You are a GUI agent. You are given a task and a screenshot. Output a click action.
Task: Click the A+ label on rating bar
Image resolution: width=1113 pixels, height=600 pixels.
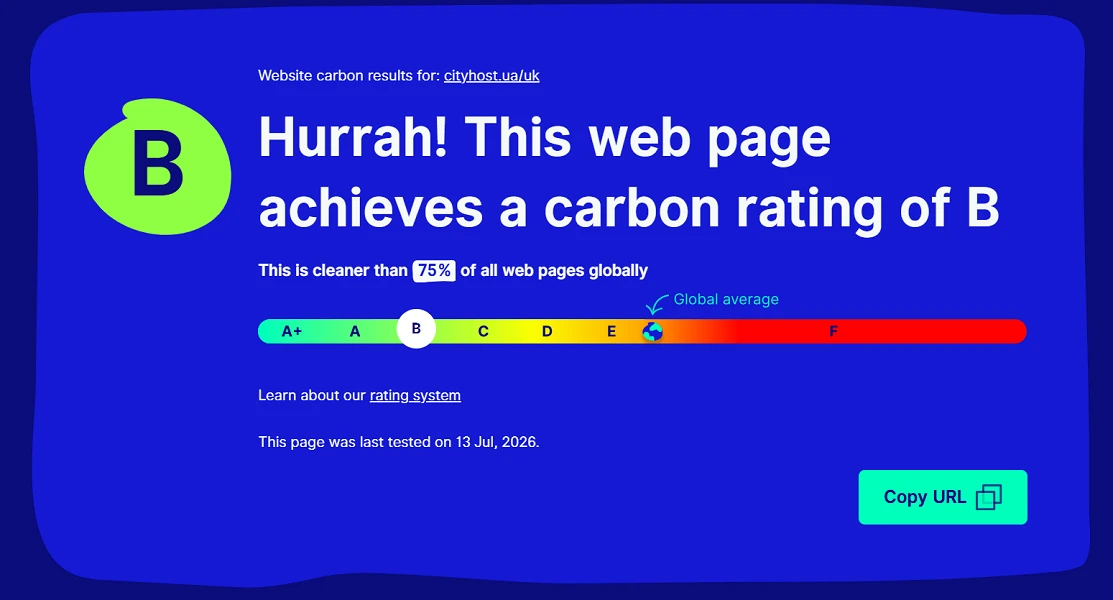click(x=292, y=332)
